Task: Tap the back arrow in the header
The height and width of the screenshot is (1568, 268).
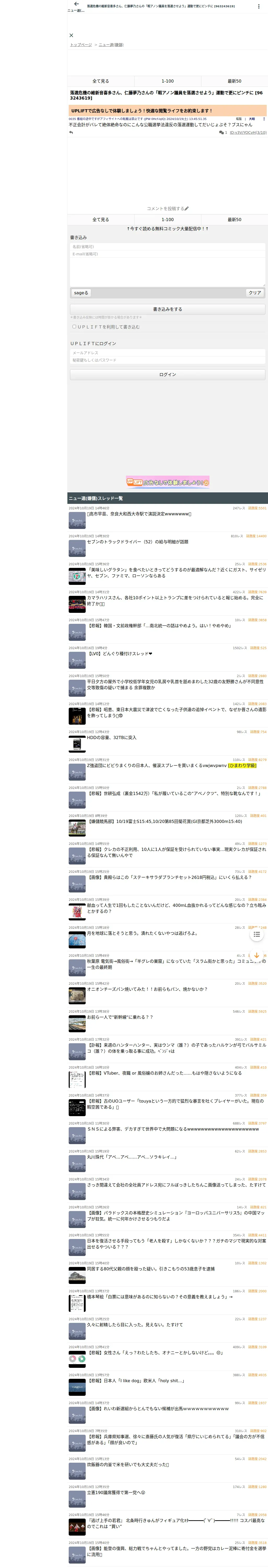Action: coord(76,4)
